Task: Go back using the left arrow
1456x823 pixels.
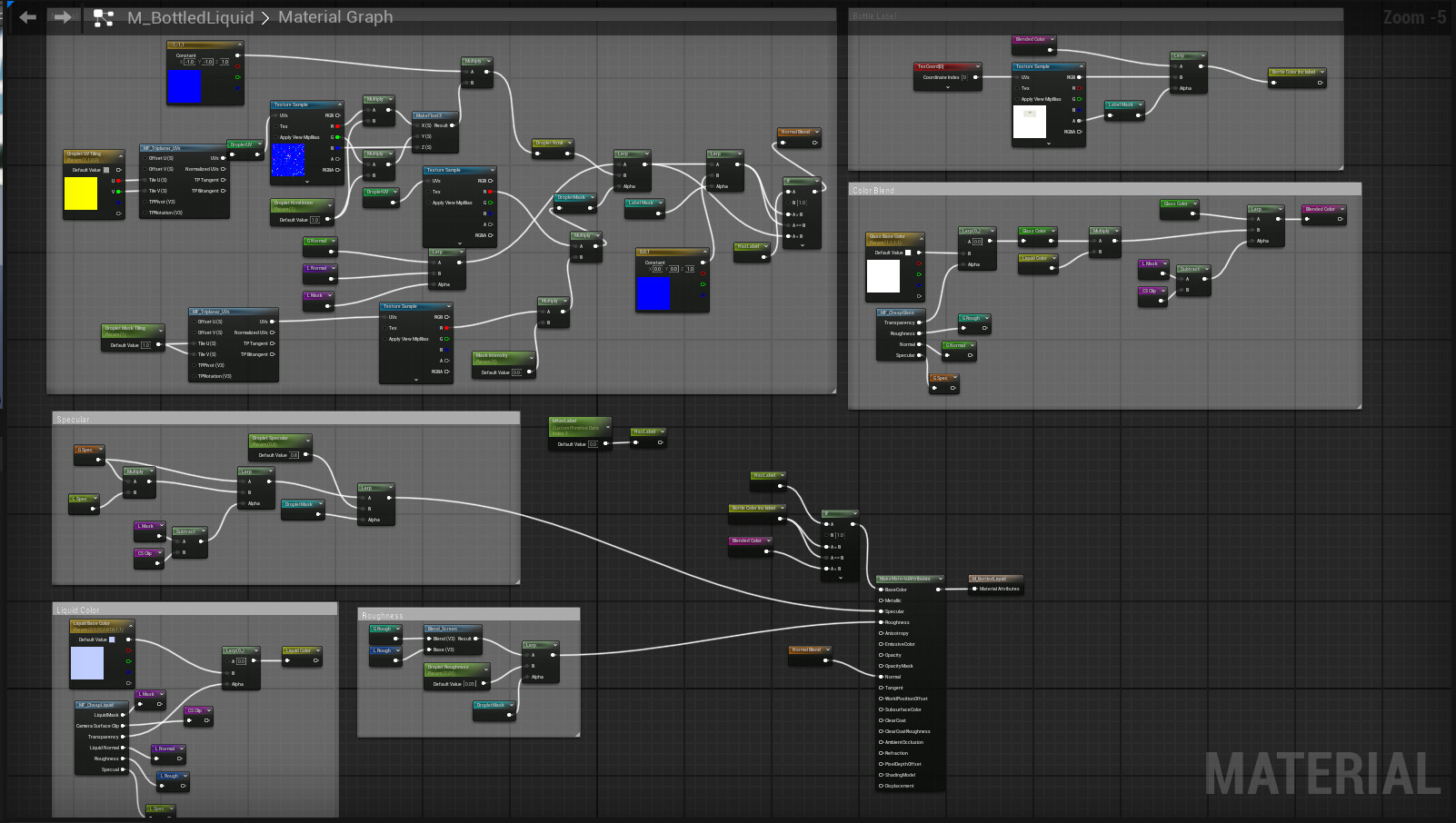Action: [x=27, y=17]
